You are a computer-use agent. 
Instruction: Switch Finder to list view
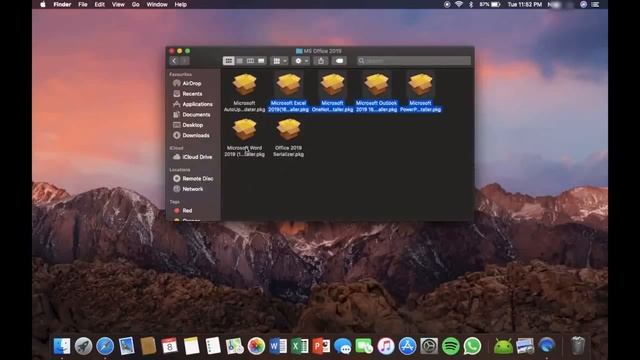tap(240, 61)
